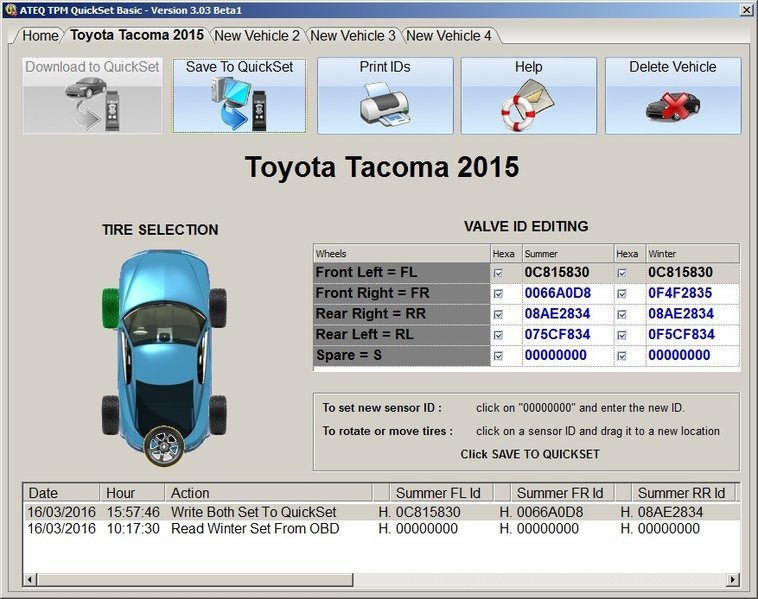The height and width of the screenshot is (599, 758).
Task: Edit Summer ID 075CF834 for Rear Left
Action: [x=567, y=335]
